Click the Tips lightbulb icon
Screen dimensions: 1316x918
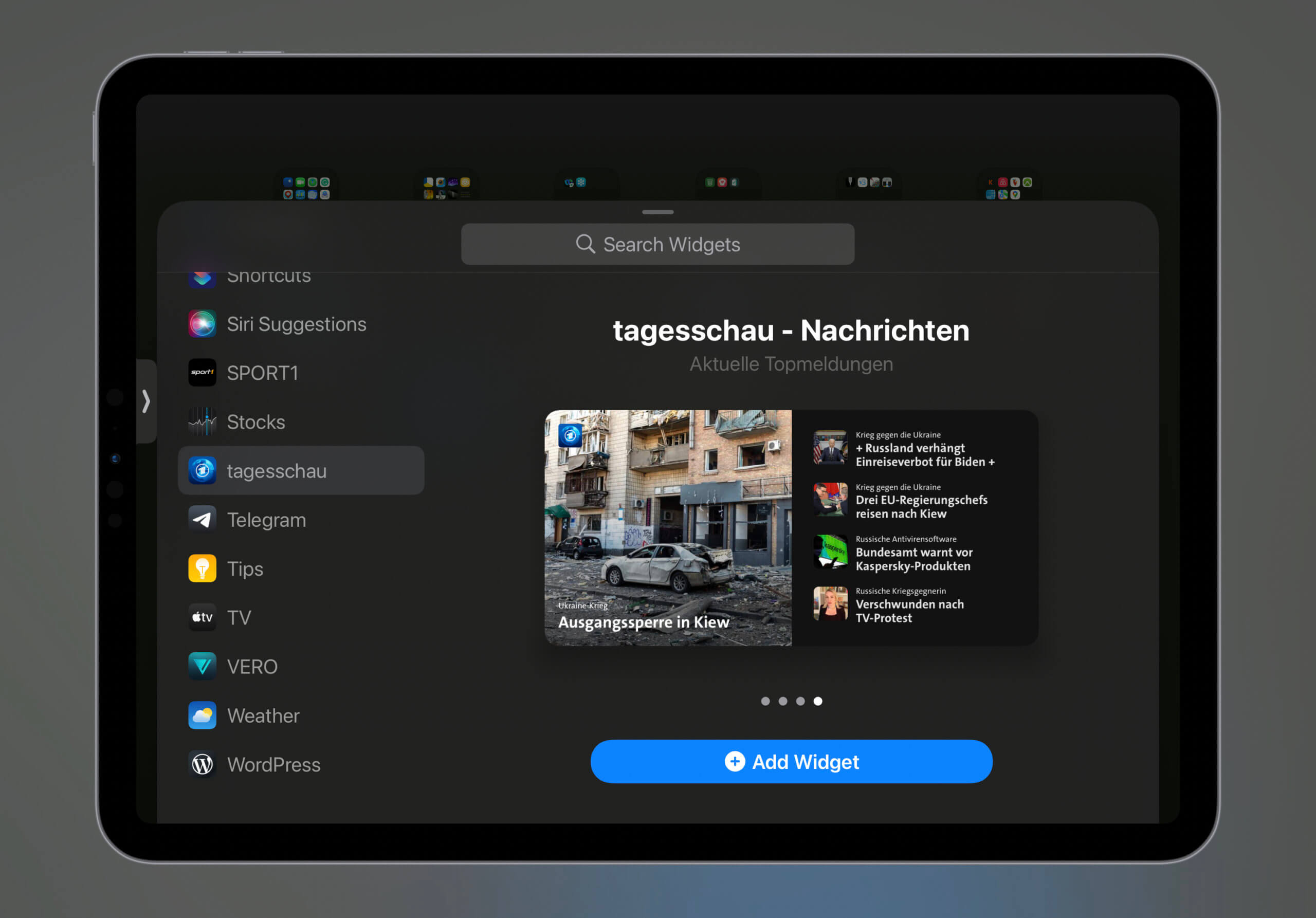(x=203, y=568)
